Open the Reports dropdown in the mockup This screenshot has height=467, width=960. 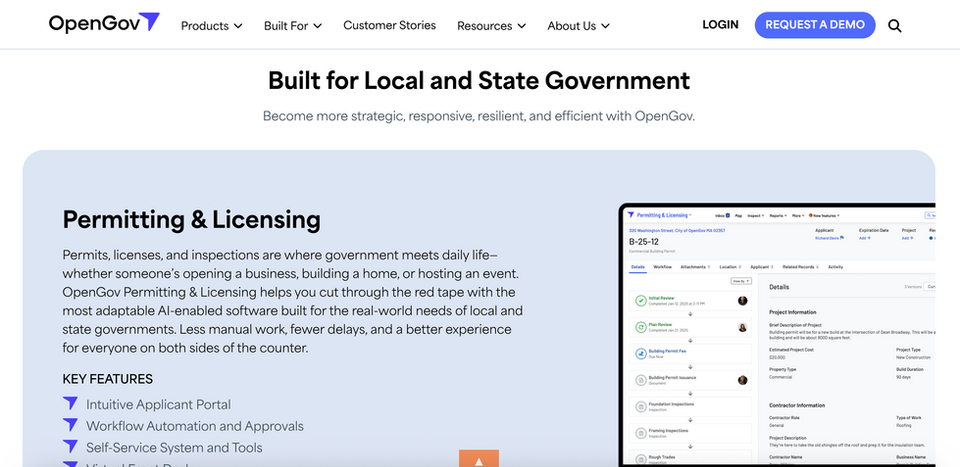(x=778, y=215)
